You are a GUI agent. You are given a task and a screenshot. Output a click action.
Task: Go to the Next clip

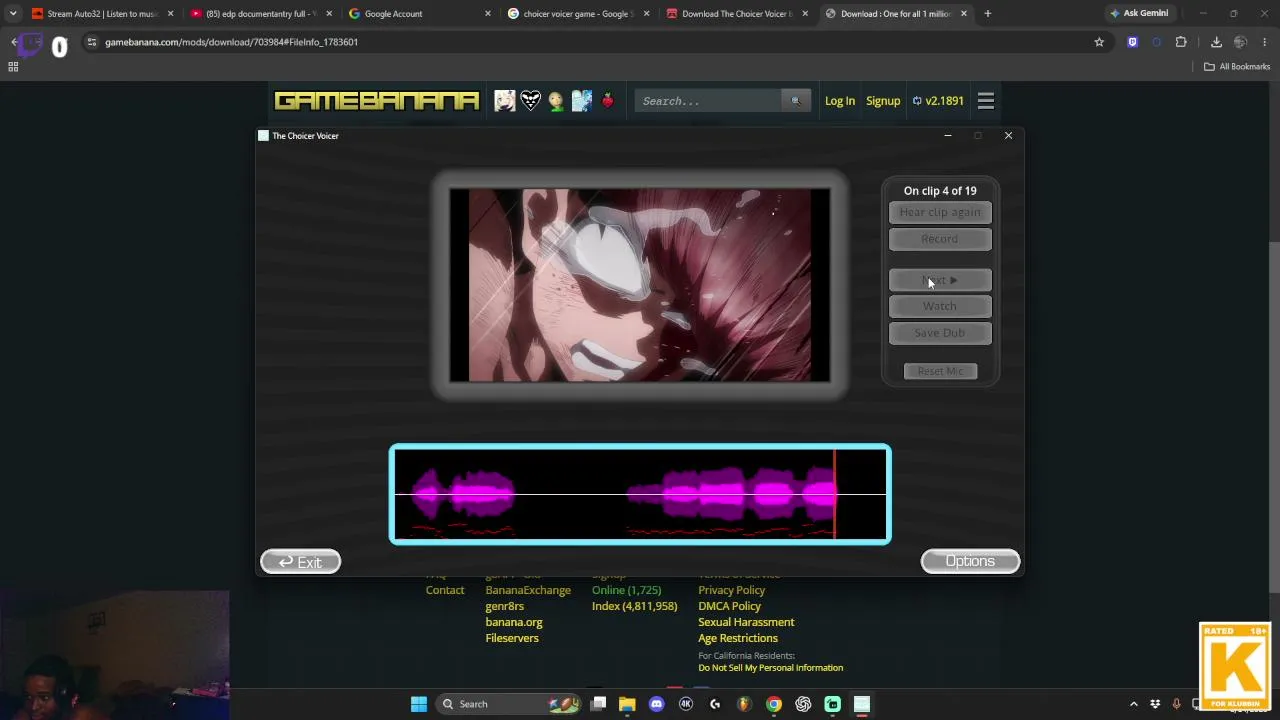click(940, 280)
